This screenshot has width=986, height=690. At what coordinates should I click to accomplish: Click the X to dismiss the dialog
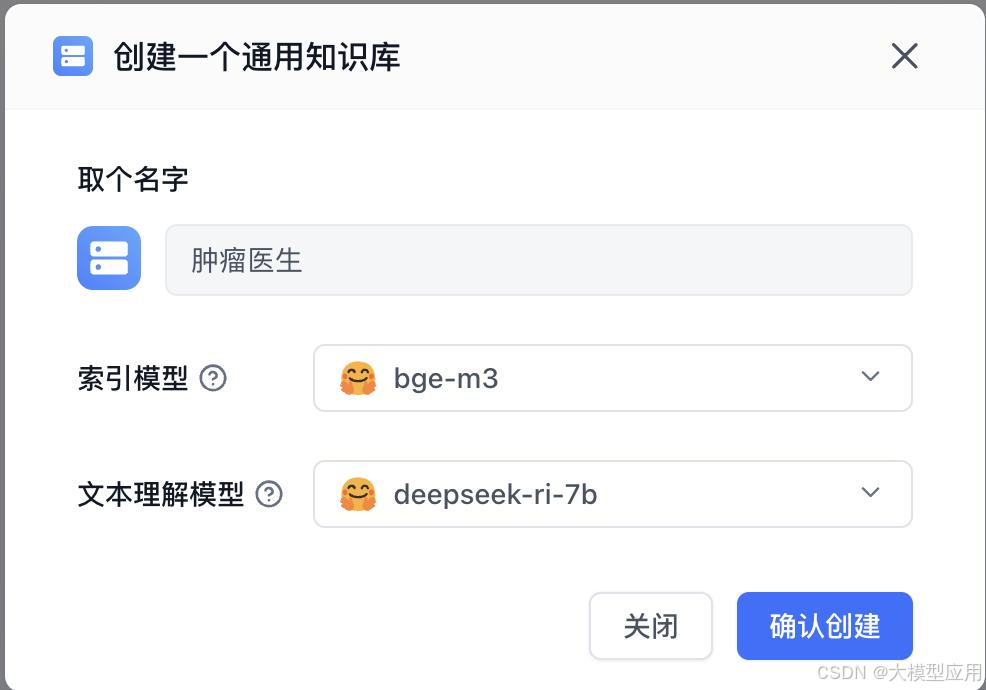(904, 56)
